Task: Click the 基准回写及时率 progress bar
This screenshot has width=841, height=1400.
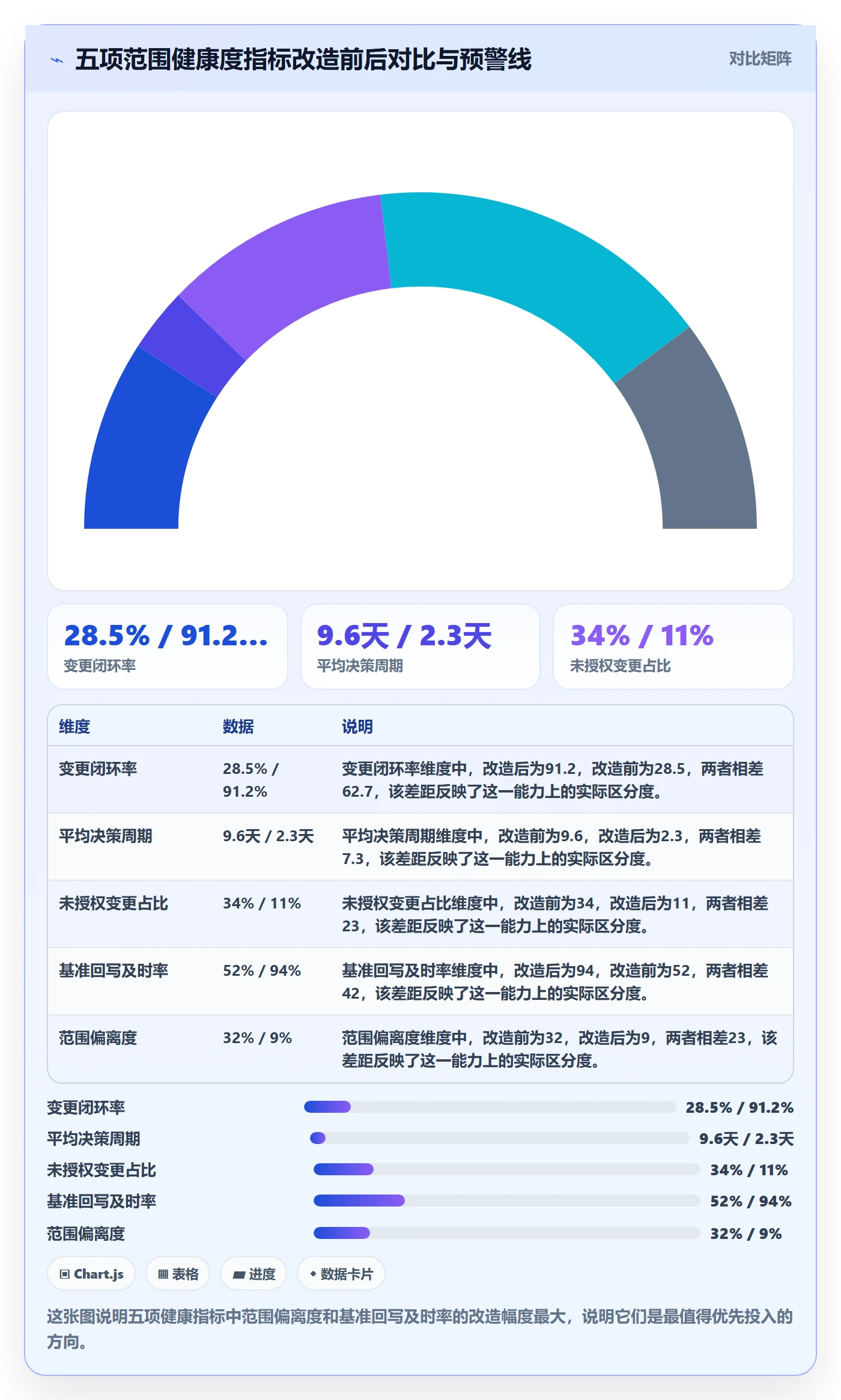Action: [x=507, y=1201]
